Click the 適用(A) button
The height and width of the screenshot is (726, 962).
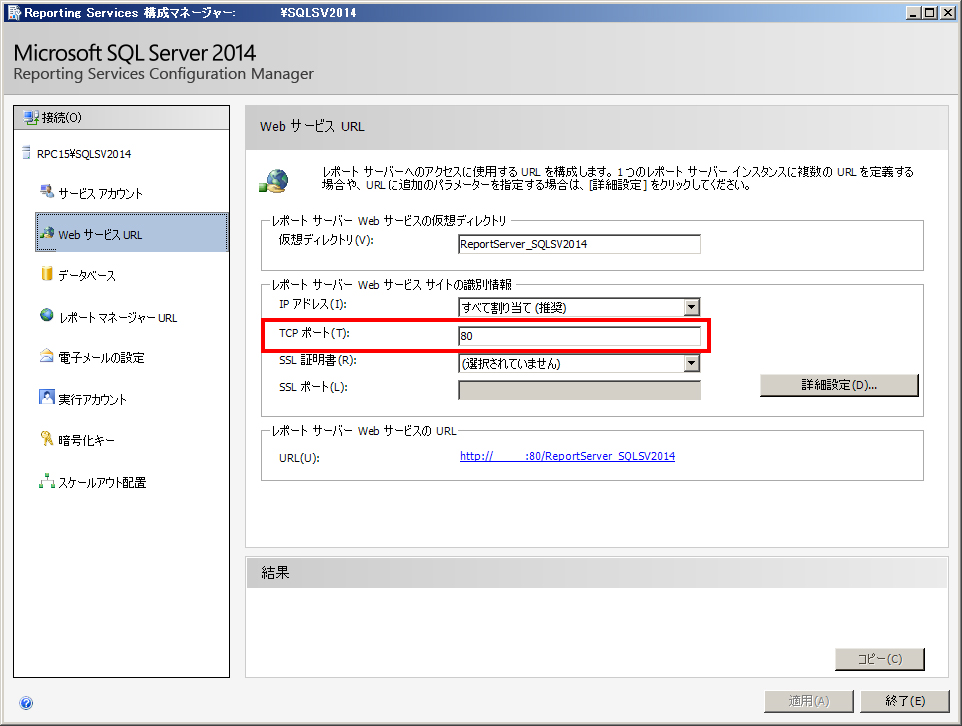tap(809, 701)
